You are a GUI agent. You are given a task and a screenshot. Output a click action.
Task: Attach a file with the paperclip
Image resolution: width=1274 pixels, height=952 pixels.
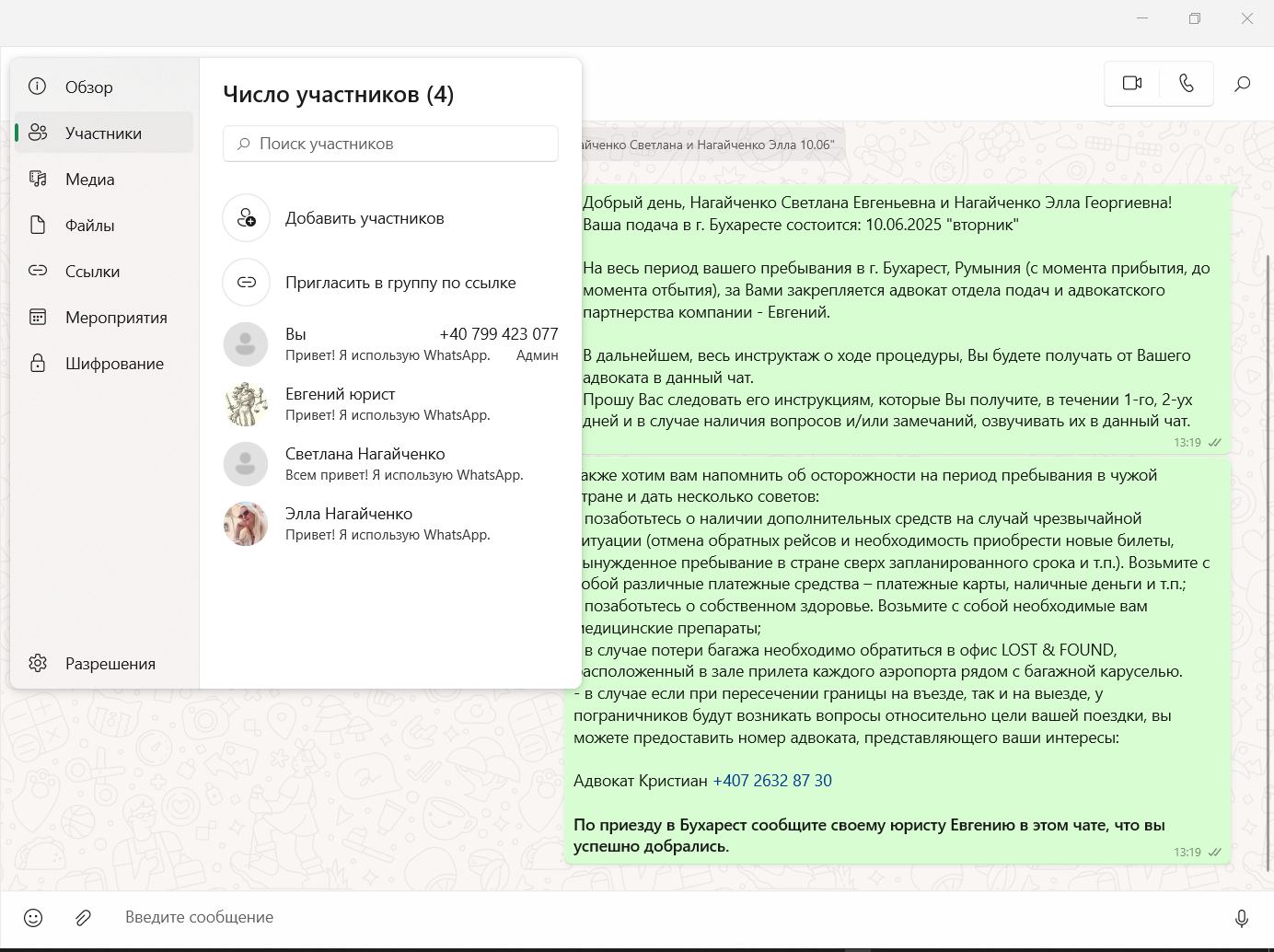83,917
